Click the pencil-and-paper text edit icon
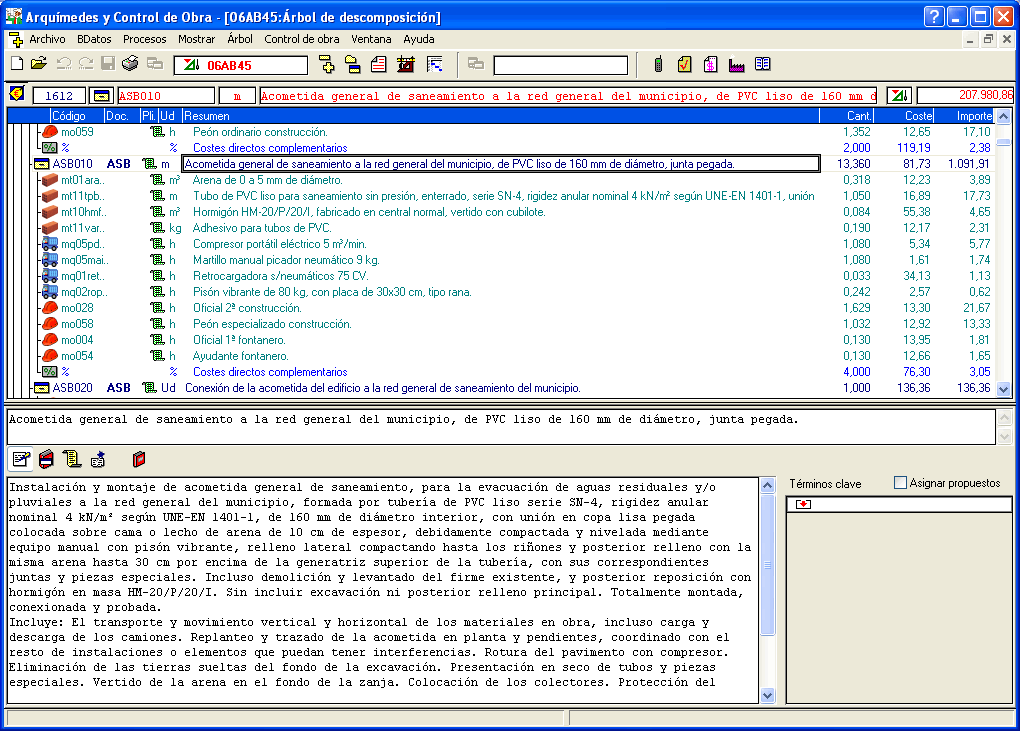The width and height of the screenshot is (1020, 731). (21, 460)
